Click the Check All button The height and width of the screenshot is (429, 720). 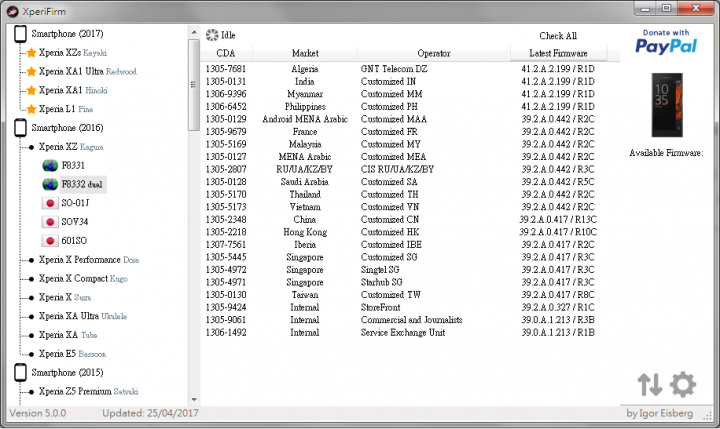click(x=558, y=36)
